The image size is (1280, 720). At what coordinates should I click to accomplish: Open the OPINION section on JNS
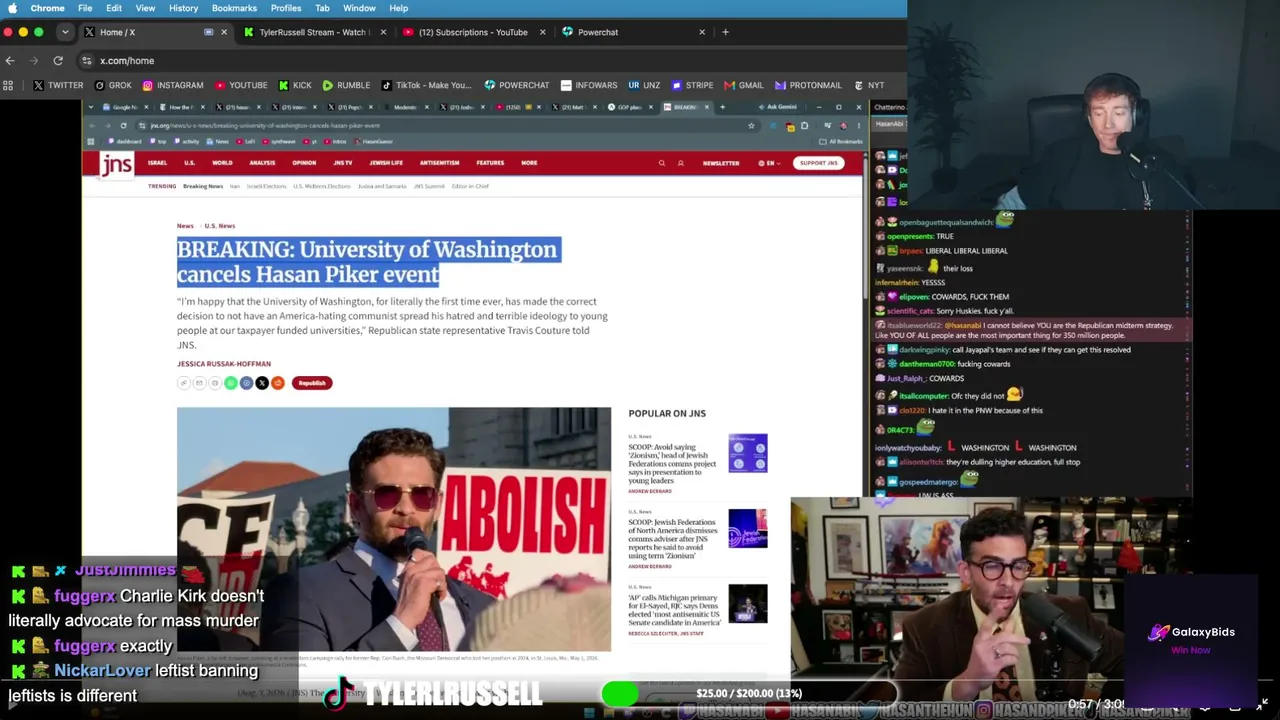(x=304, y=163)
